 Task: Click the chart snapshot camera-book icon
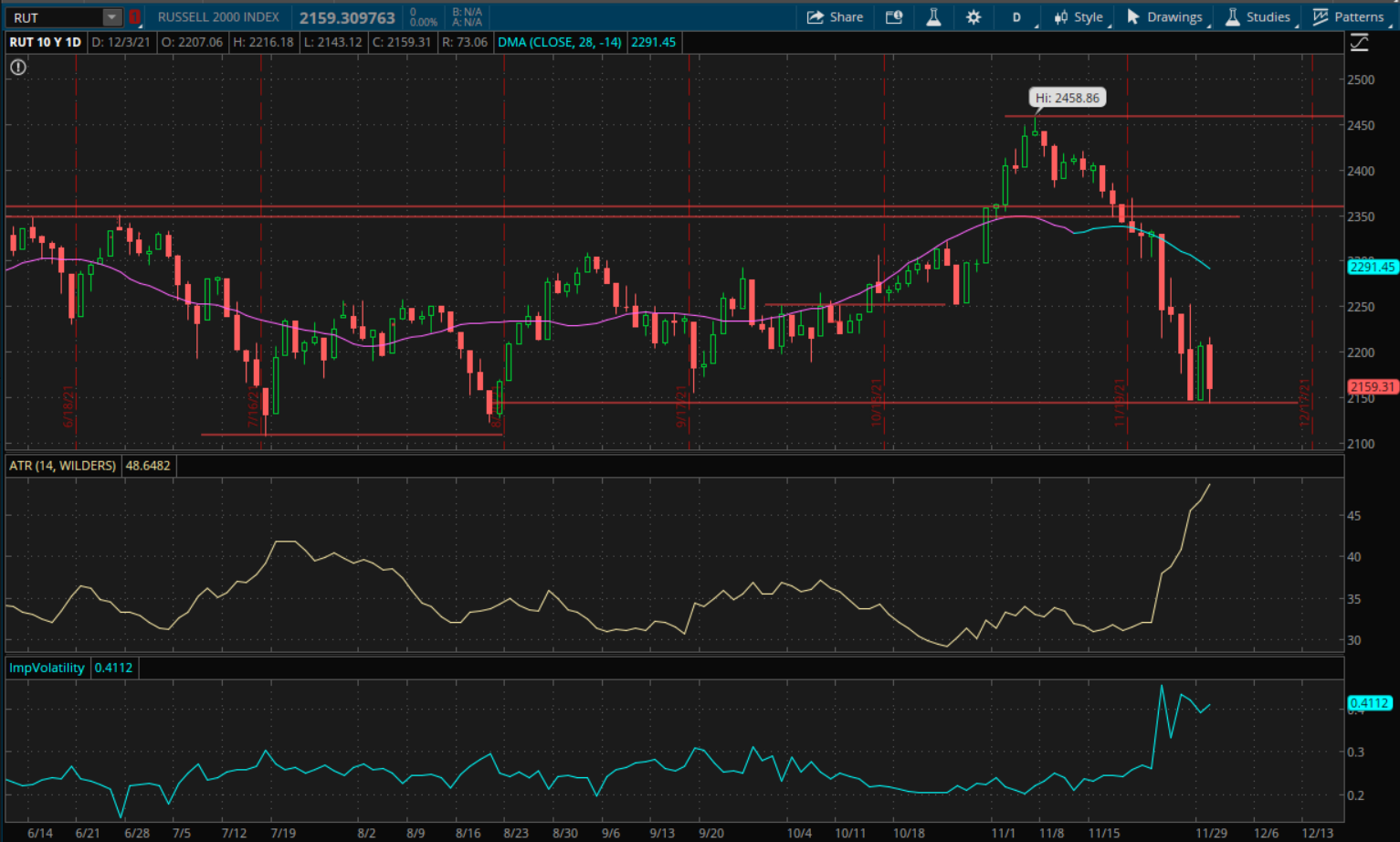click(894, 16)
